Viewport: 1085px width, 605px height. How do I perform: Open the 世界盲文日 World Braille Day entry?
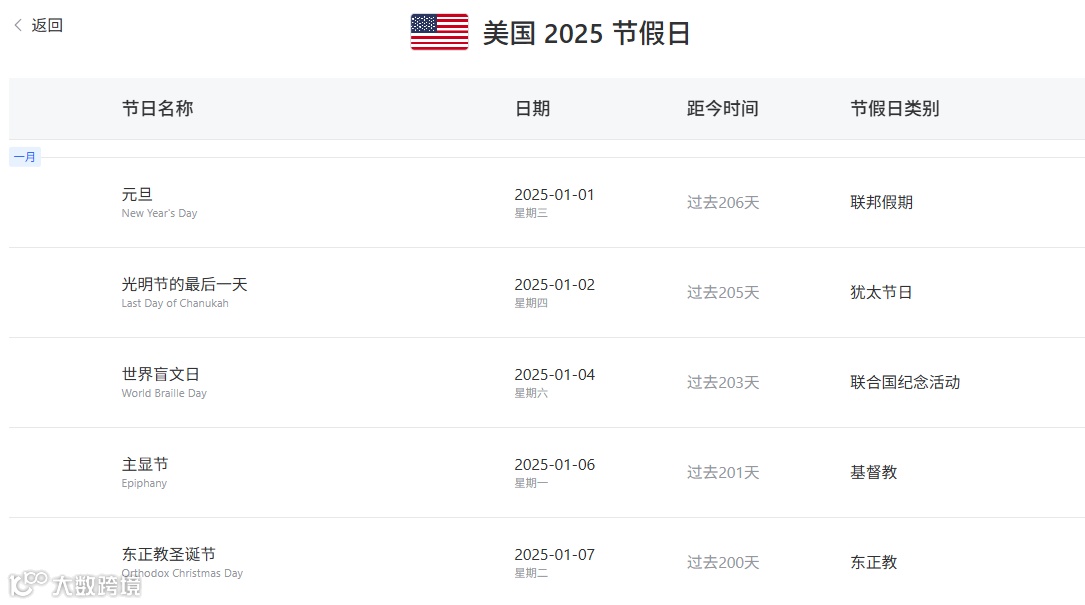pyautogui.click(x=547, y=382)
